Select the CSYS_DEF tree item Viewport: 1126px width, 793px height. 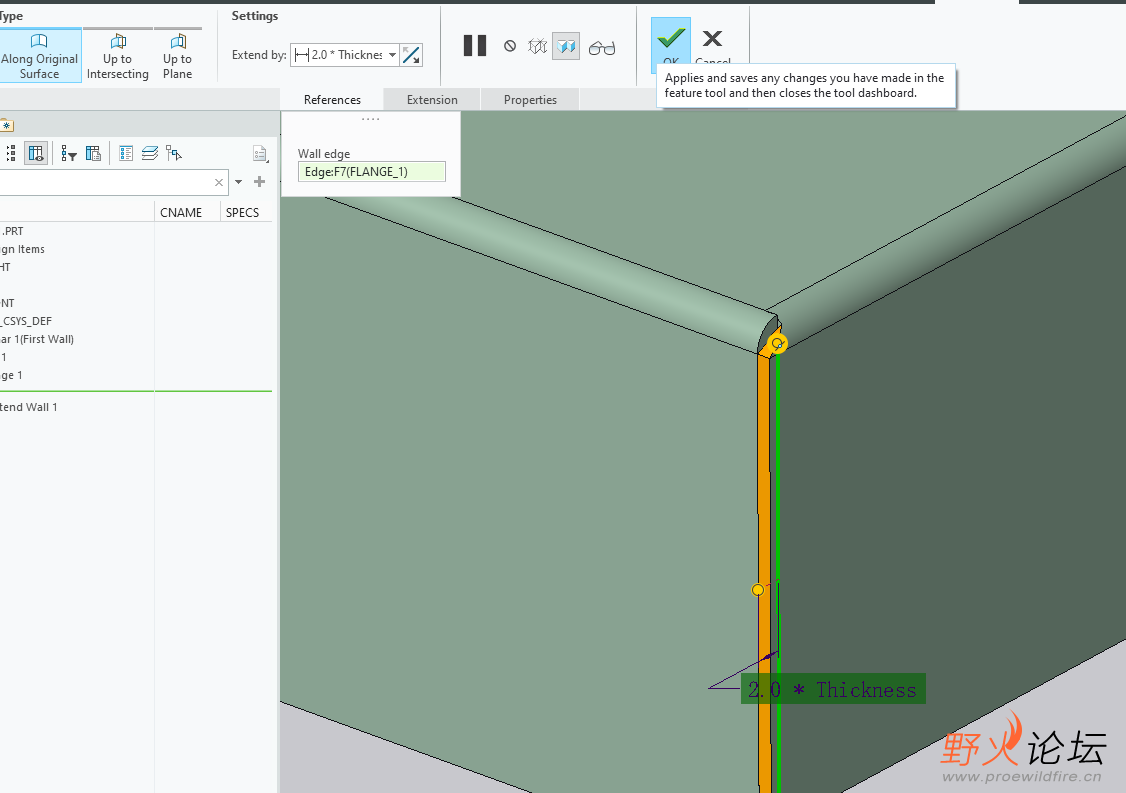click(x=26, y=321)
